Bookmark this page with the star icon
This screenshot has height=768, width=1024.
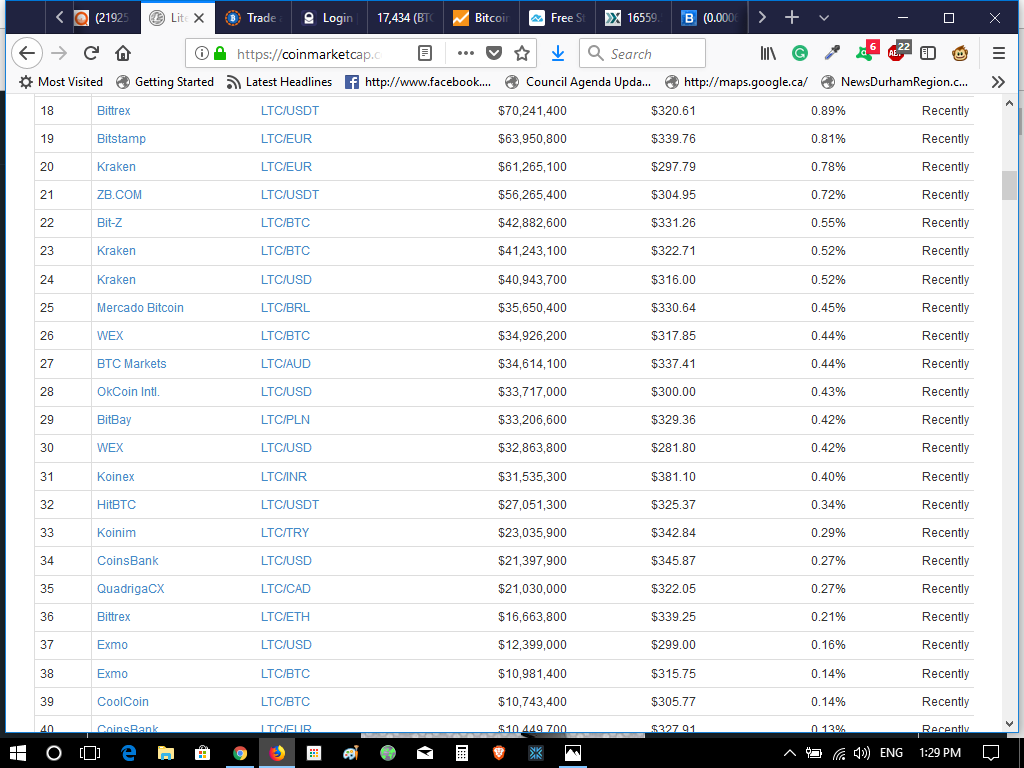(x=522, y=54)
